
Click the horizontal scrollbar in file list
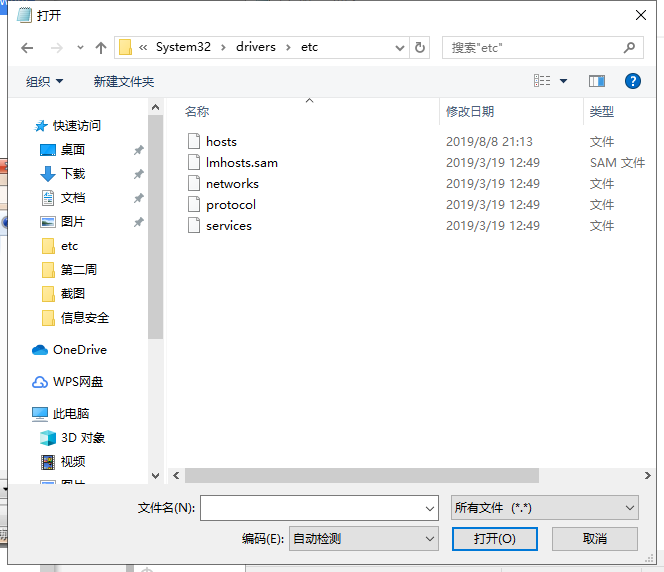tap(362, 475)
